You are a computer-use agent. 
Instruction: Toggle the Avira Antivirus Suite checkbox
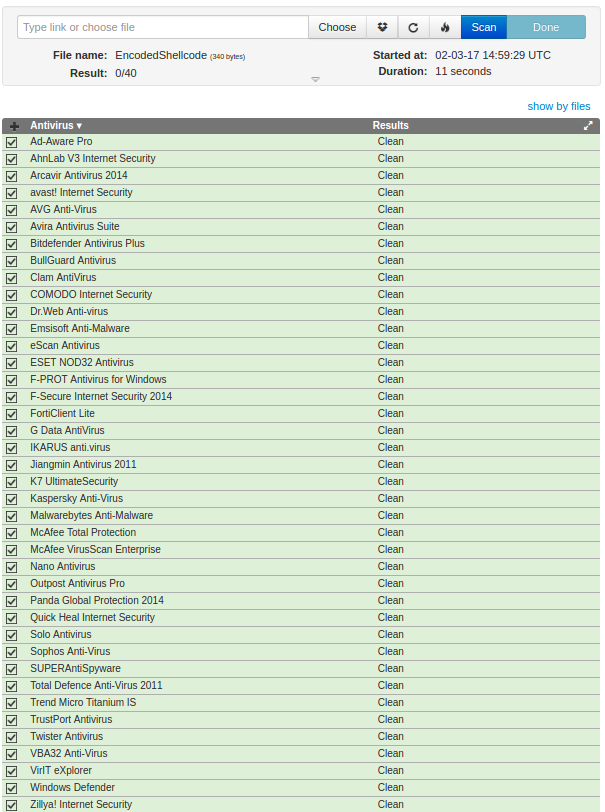(x=12, y=227)
